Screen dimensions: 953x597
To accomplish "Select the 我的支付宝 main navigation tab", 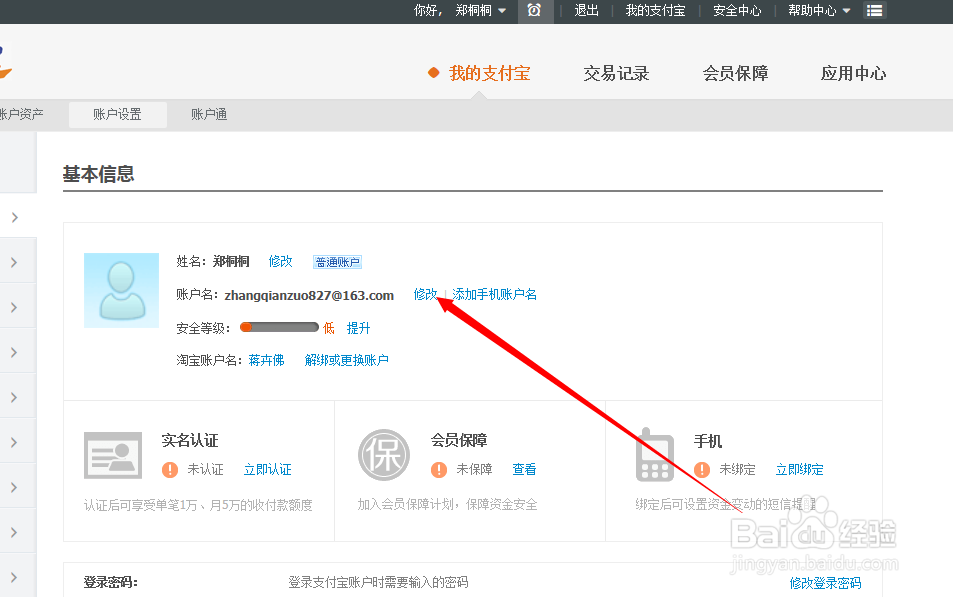I will coord(489,74).
